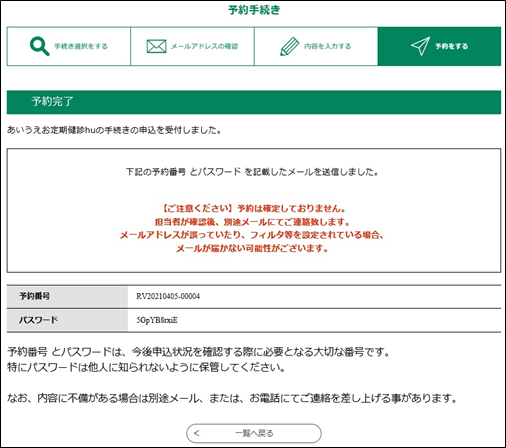Viewport: 506px width, 448px height.
Task: Select the 手続き選択をする step tab
Action: [69, 46]
